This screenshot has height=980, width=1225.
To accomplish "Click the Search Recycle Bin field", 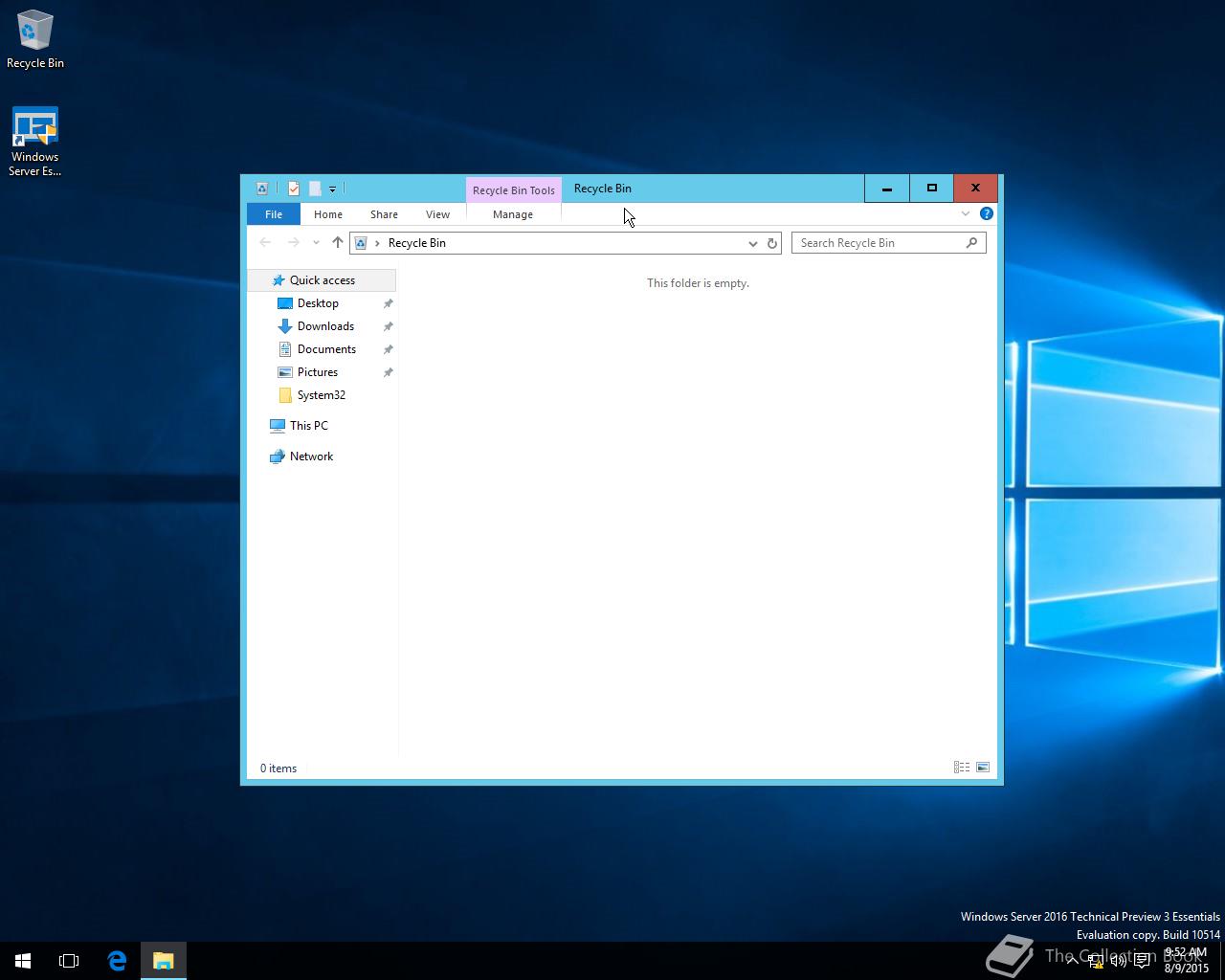I will pyautogui.click(x=879, y=243).
